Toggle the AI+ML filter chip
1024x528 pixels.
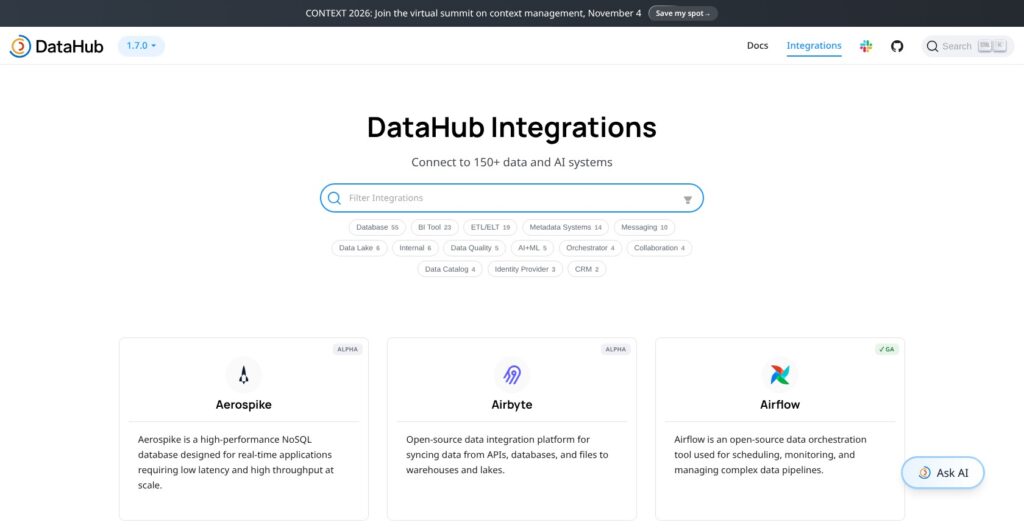[x=532, y=248]
